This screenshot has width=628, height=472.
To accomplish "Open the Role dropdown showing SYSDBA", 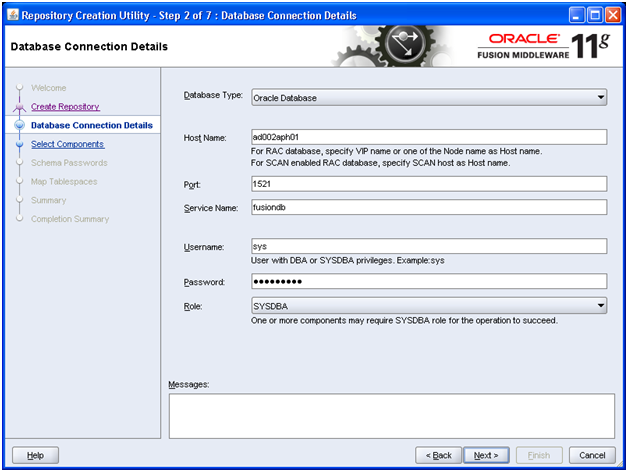I will (429, 306).
